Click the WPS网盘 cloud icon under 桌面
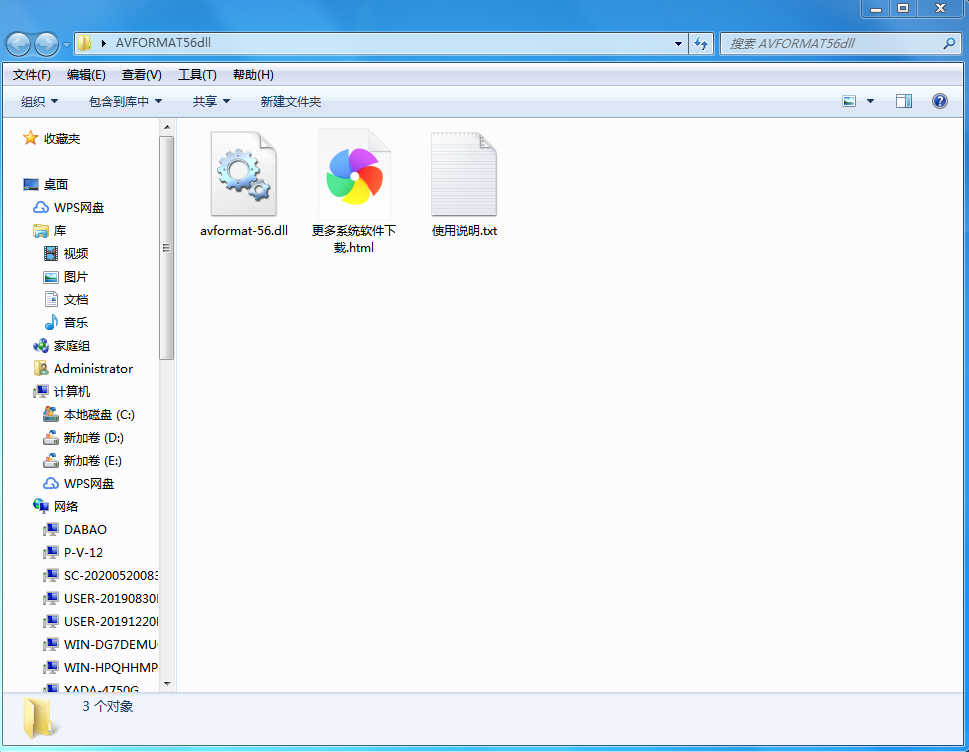The image size is (969, 752). tap(41, 207)
